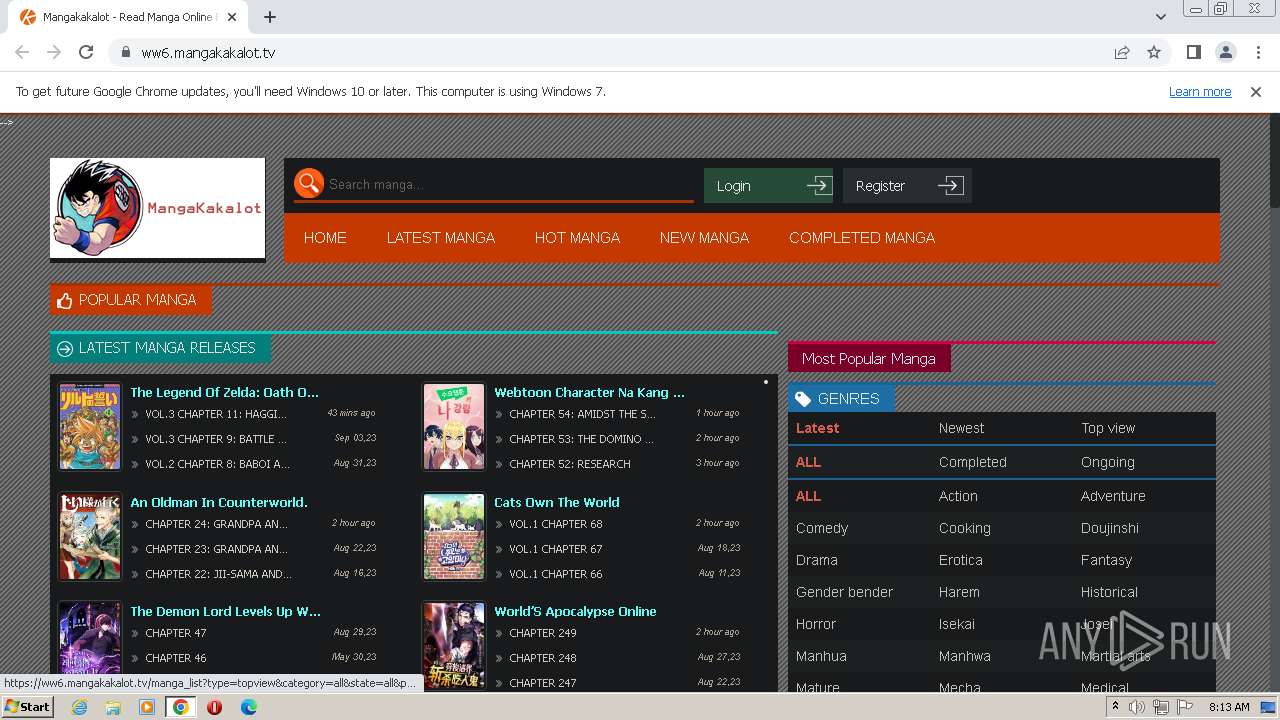Open World's Apocalypse Online title link
Screen dimensions: 1280x720
[x=575, y=611]
